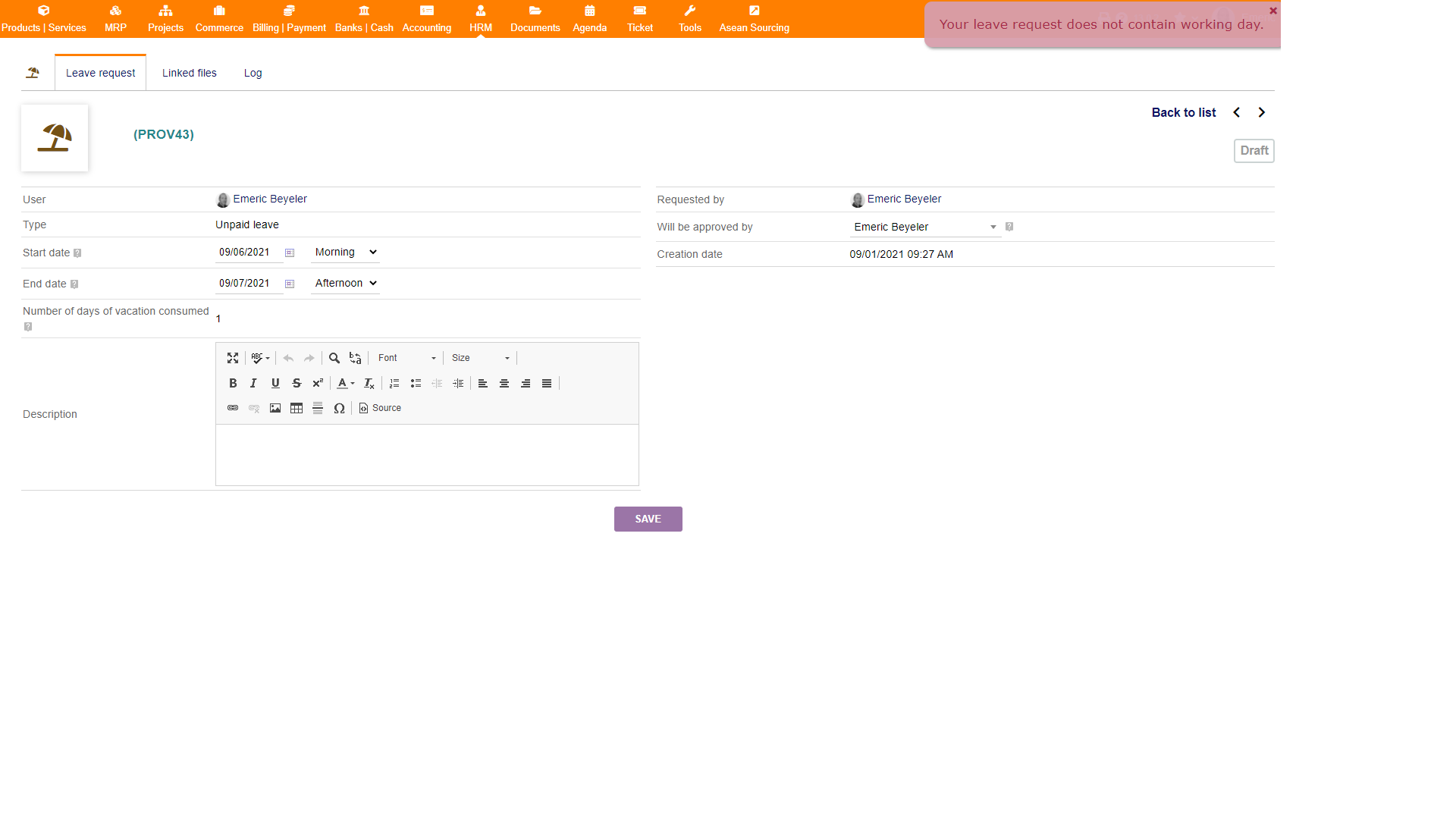Open the Ticket menu
This screenshot has height=819, width=1456.
640,19
